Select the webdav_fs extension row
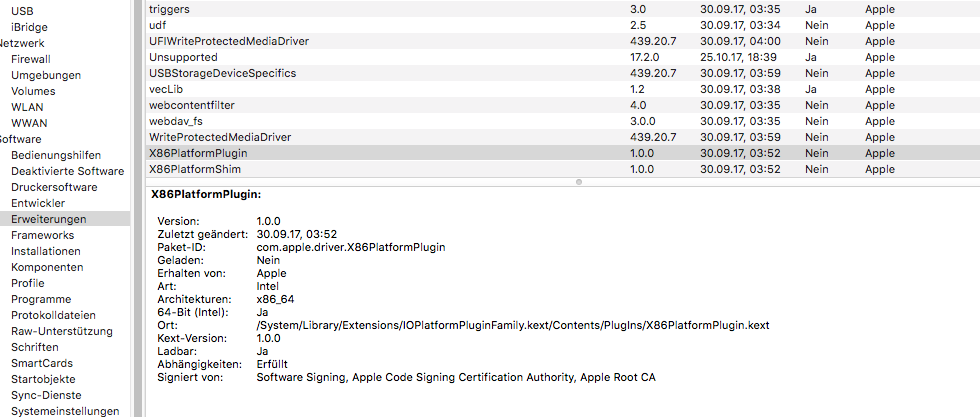 175,121
